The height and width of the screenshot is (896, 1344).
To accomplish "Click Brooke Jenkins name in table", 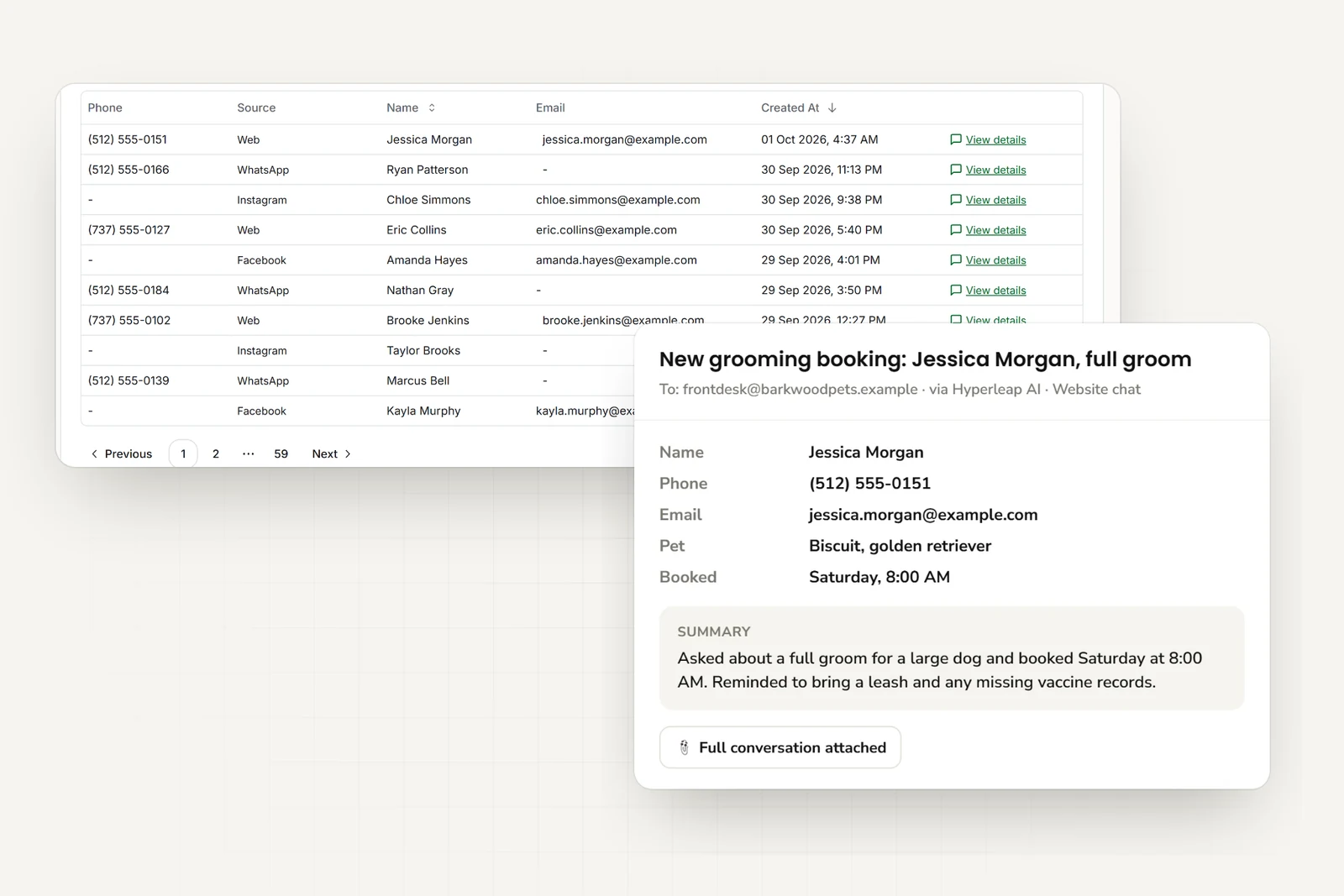I will pos(428,320).
